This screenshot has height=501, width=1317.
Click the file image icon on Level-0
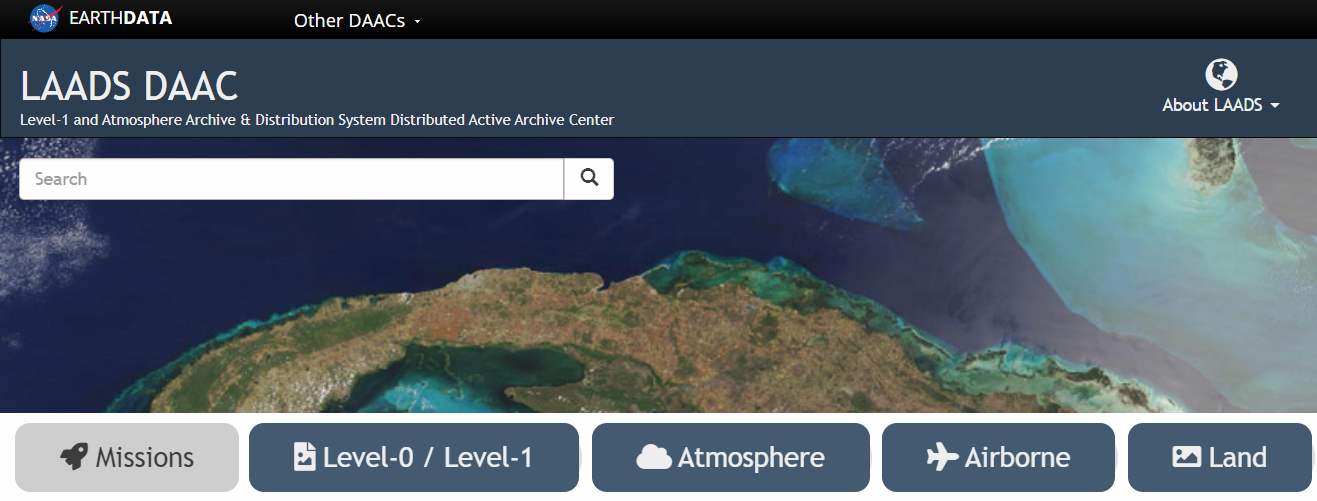click(304, 458)
